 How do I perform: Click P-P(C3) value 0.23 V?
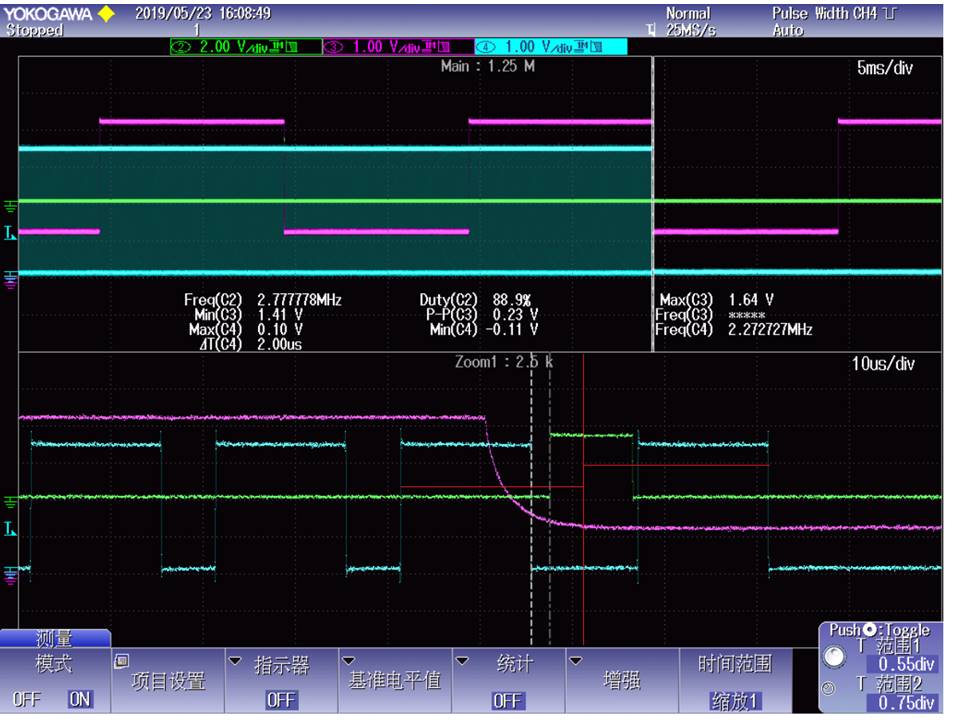516,315
